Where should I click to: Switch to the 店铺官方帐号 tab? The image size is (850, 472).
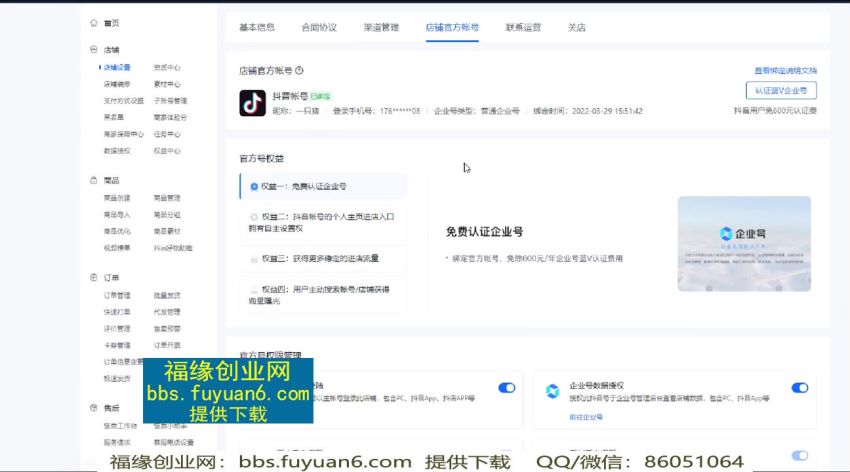point(452,27)
